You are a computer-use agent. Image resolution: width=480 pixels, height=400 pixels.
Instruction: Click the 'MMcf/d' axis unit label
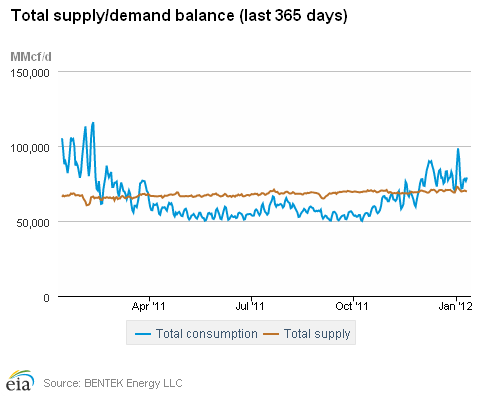[x=31, y=57]
